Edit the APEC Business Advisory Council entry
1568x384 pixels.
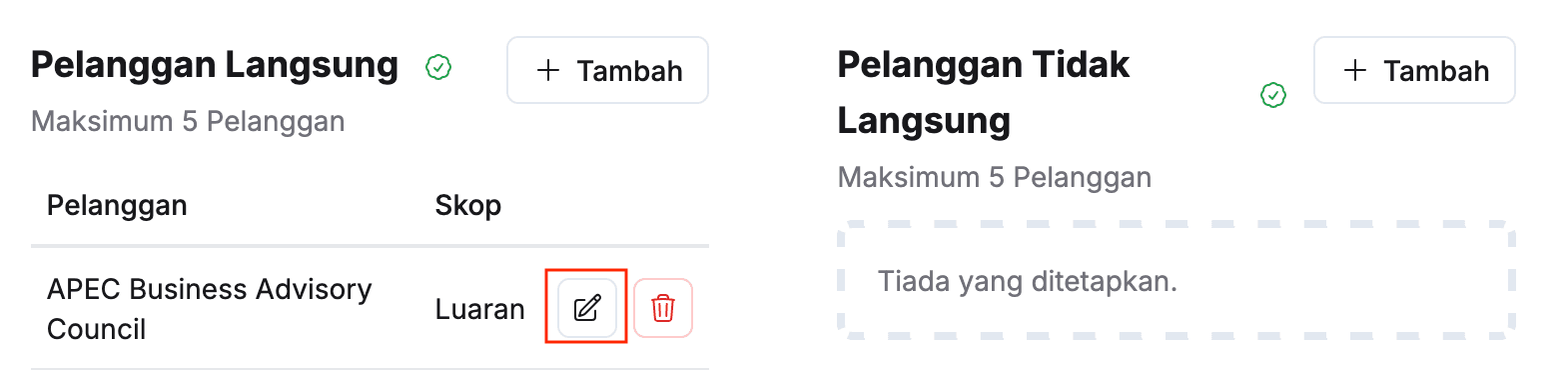(x=587, y=308)
